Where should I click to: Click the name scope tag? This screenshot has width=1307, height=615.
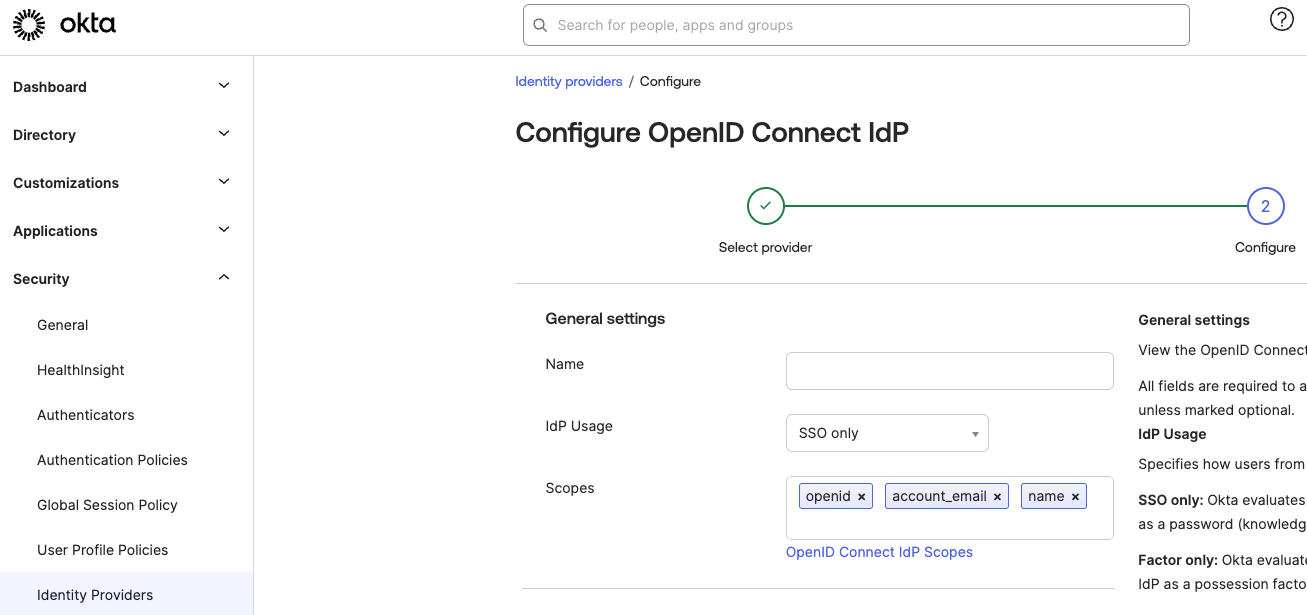(x=1053, y=496)
